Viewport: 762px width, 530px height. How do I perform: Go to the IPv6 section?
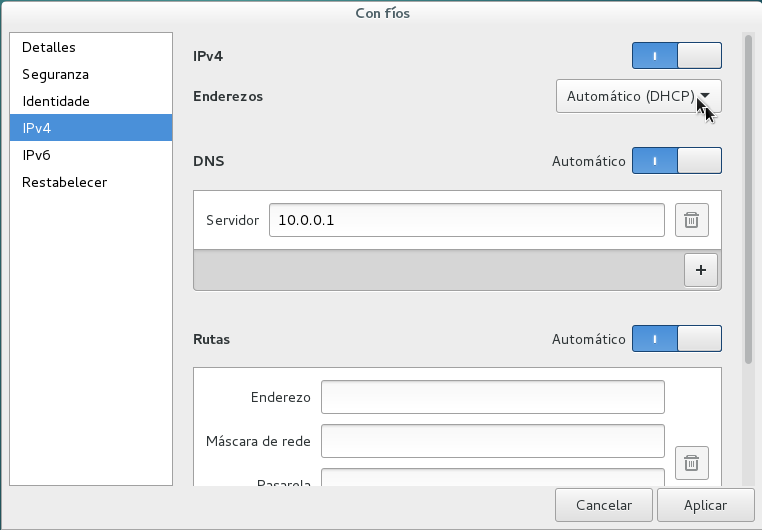[x=91, y=155]
